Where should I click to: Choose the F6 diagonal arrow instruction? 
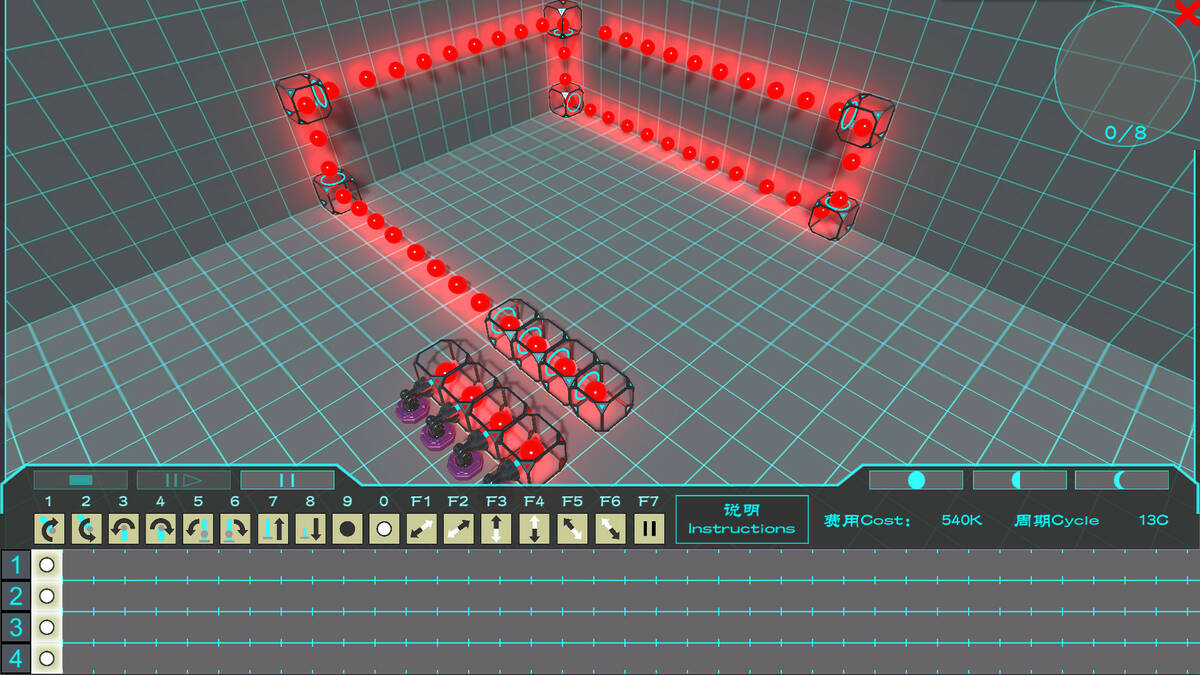point(610,528)
